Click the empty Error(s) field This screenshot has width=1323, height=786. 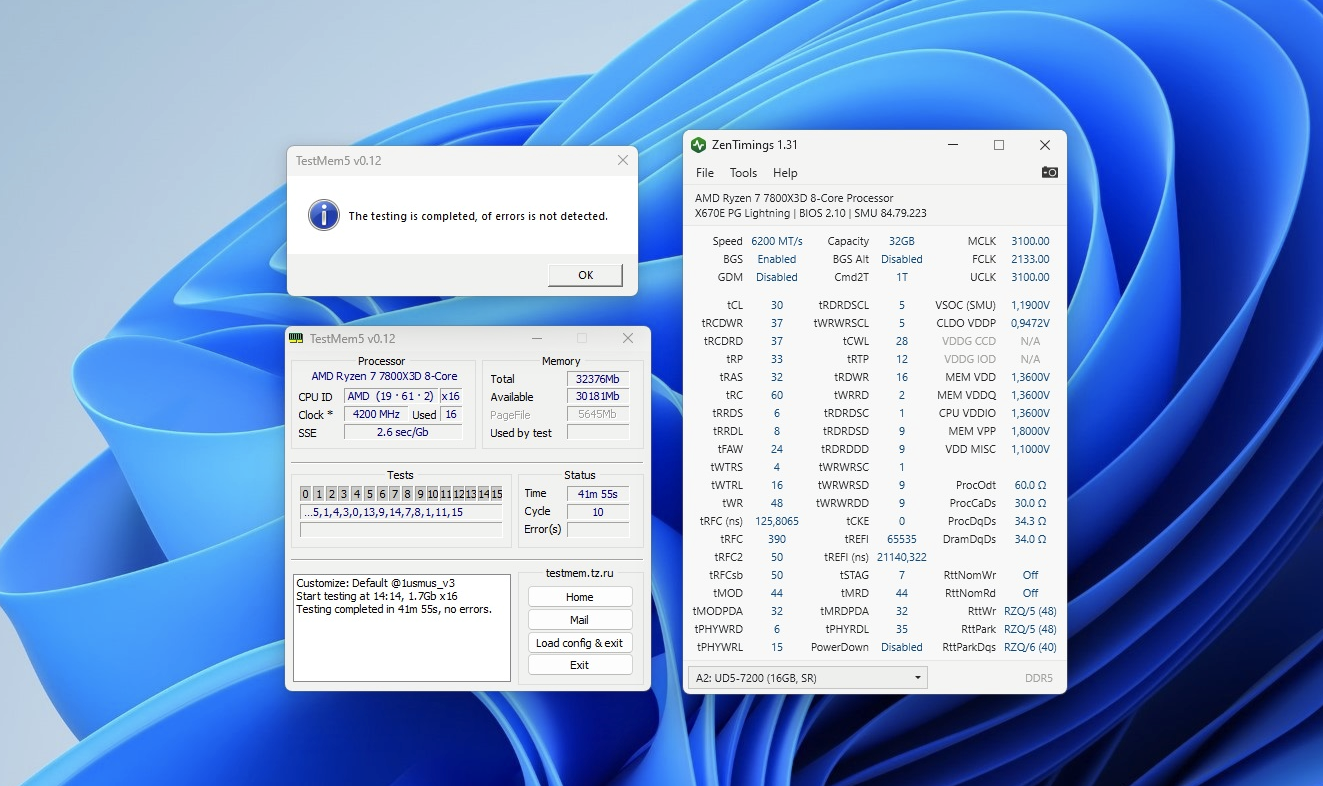click(x=598, y=530)
